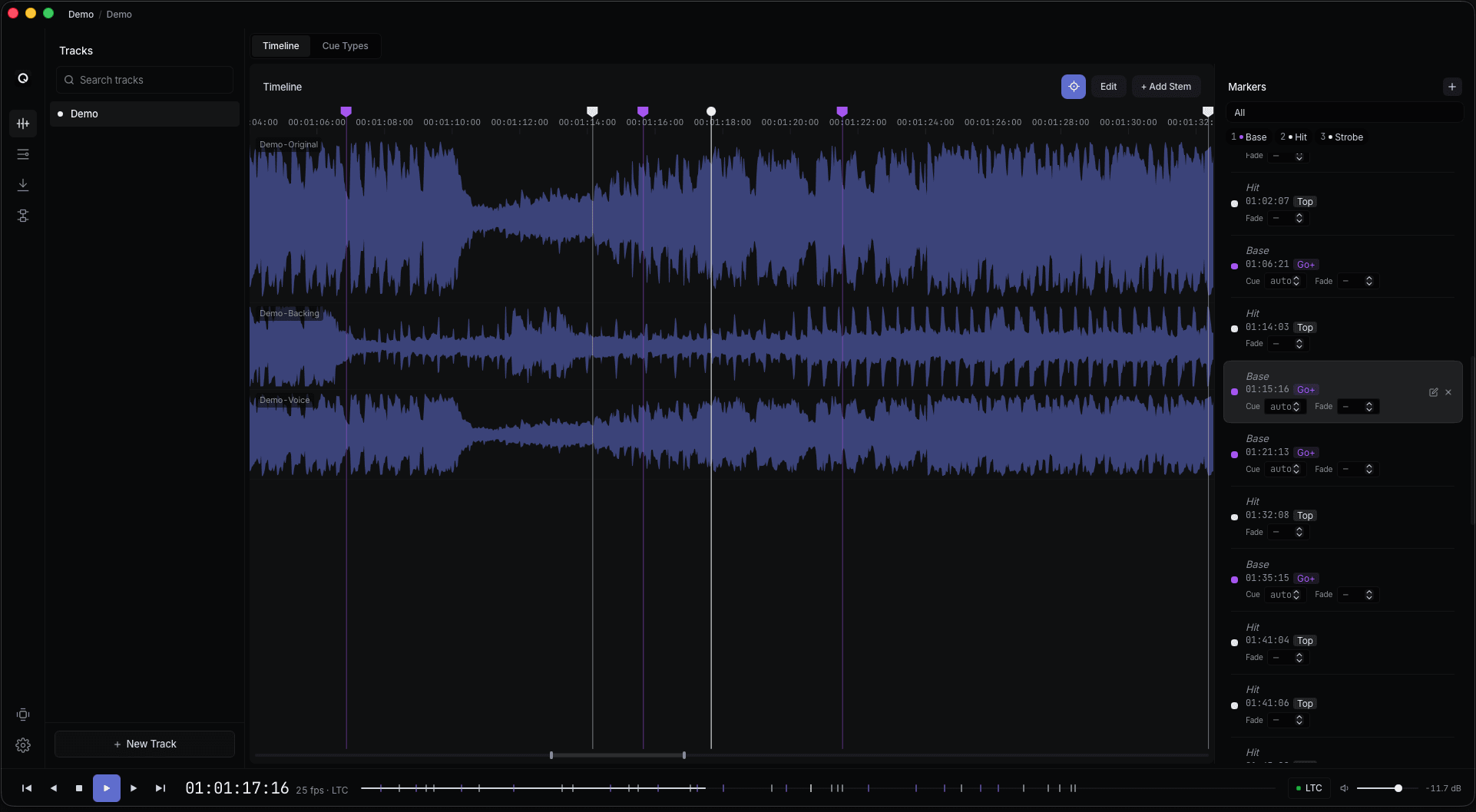Open Fade stepper for 01:06:21 marker

click(x=1358, y=282)
